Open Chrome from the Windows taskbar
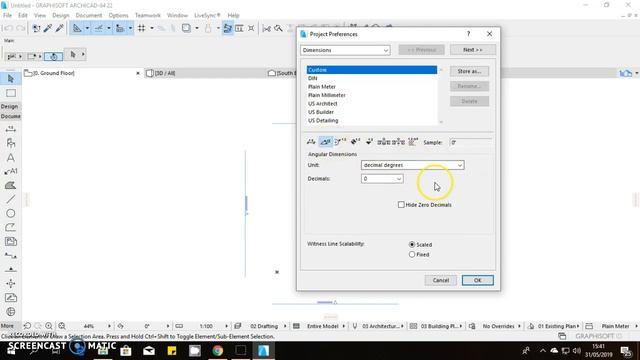The height and width of the screenshot is (360, 640). point(218,351)
